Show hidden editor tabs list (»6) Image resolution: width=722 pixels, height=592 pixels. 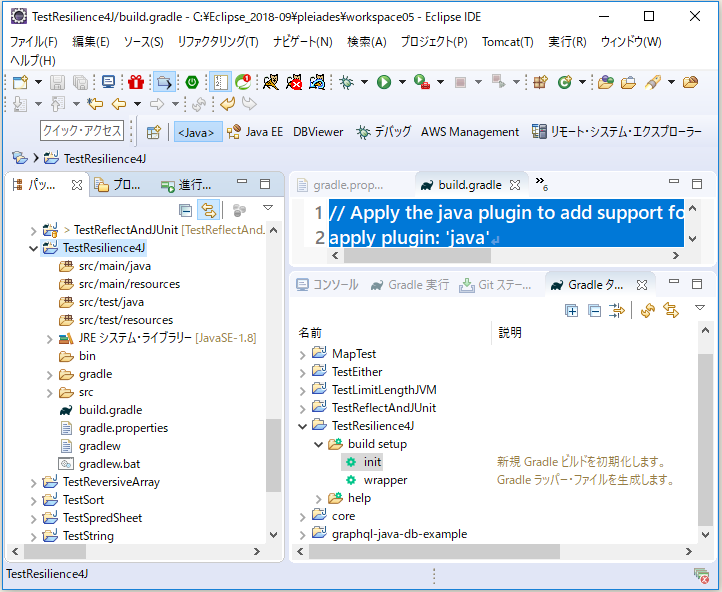(542, 184)
